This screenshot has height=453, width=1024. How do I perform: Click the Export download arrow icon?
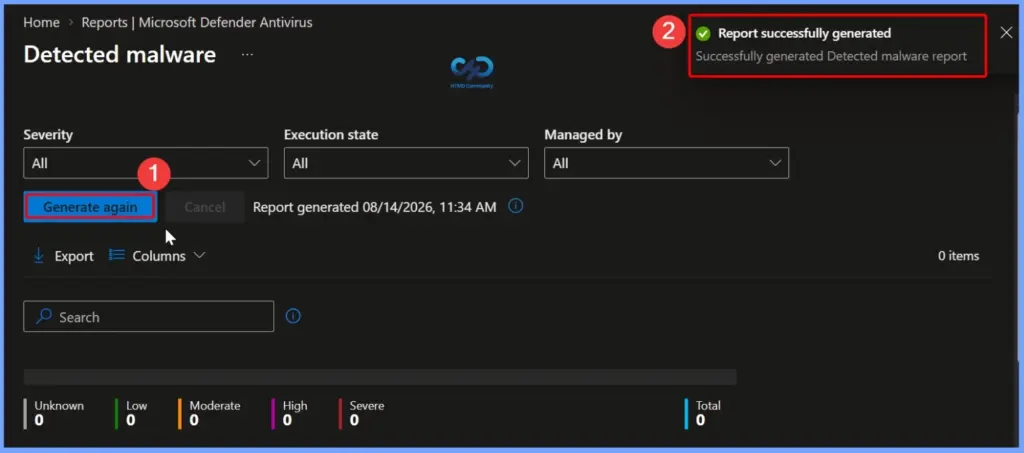click(39, 255)
